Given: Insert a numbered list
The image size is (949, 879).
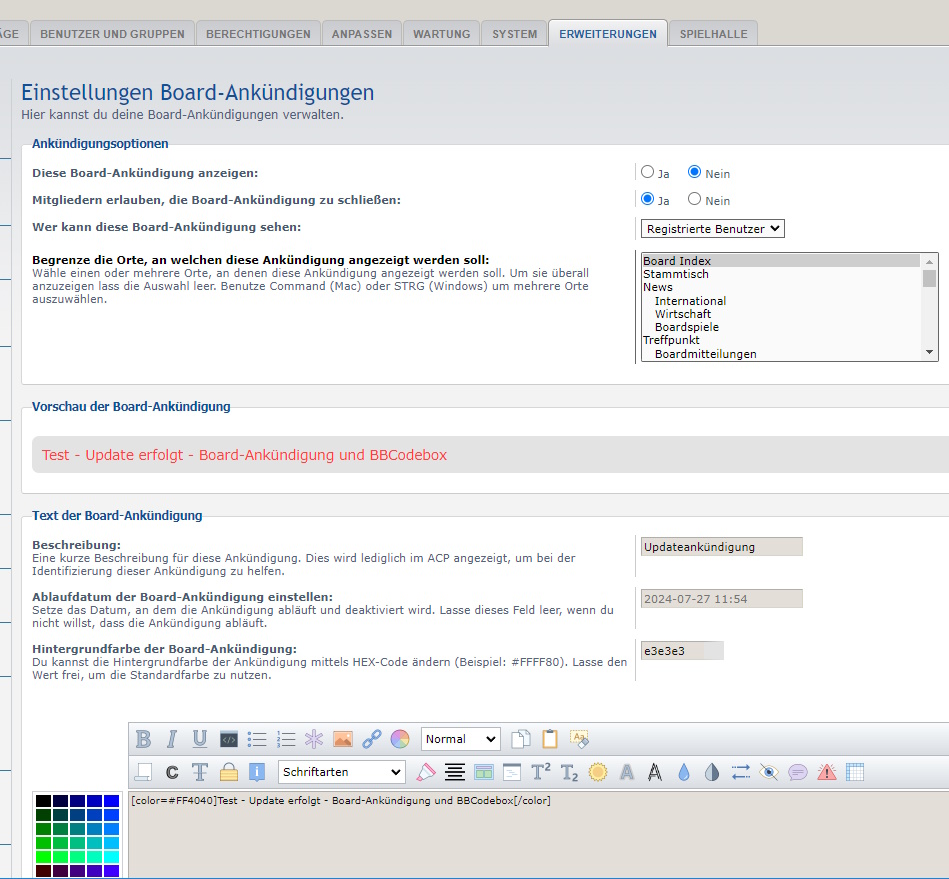Looking at the screenshot, I should tap(286, 739).
